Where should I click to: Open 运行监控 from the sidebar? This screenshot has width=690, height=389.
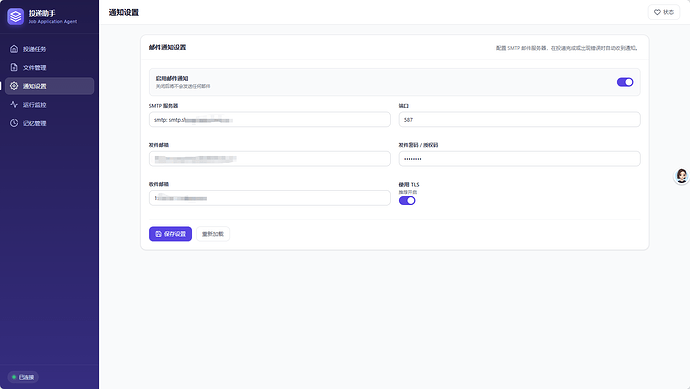[x=49, y=105]
